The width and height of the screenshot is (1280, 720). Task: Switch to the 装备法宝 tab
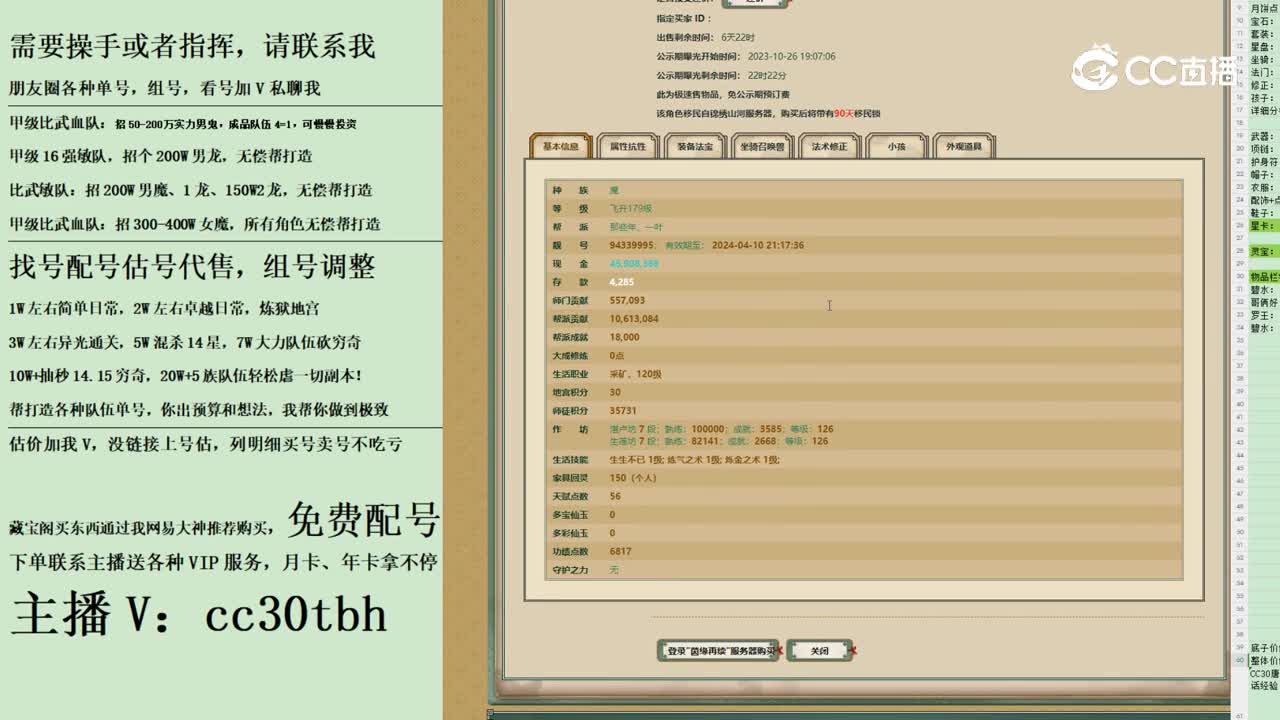[695, 146]
